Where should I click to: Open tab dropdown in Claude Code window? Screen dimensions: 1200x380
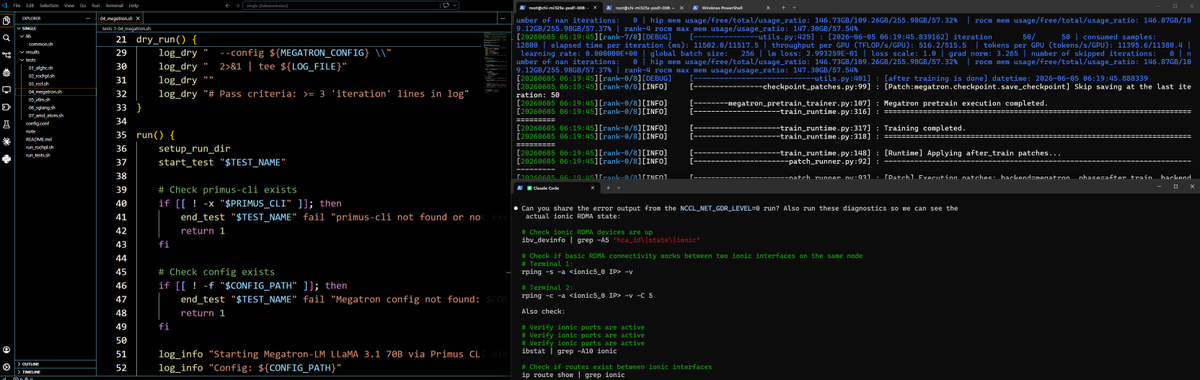[x=618, y=188]
